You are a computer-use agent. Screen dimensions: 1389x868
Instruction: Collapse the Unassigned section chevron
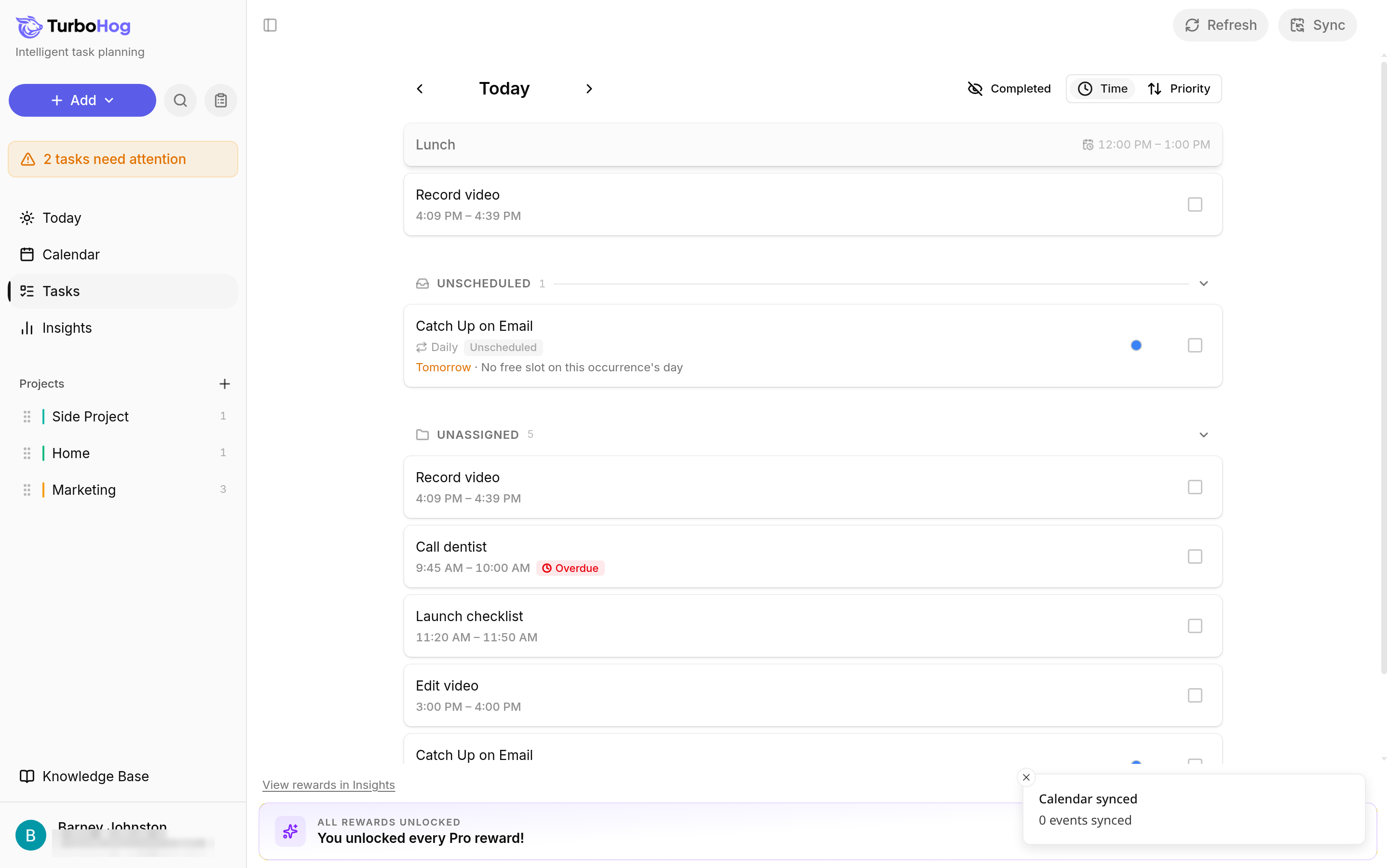(1204, 434)
